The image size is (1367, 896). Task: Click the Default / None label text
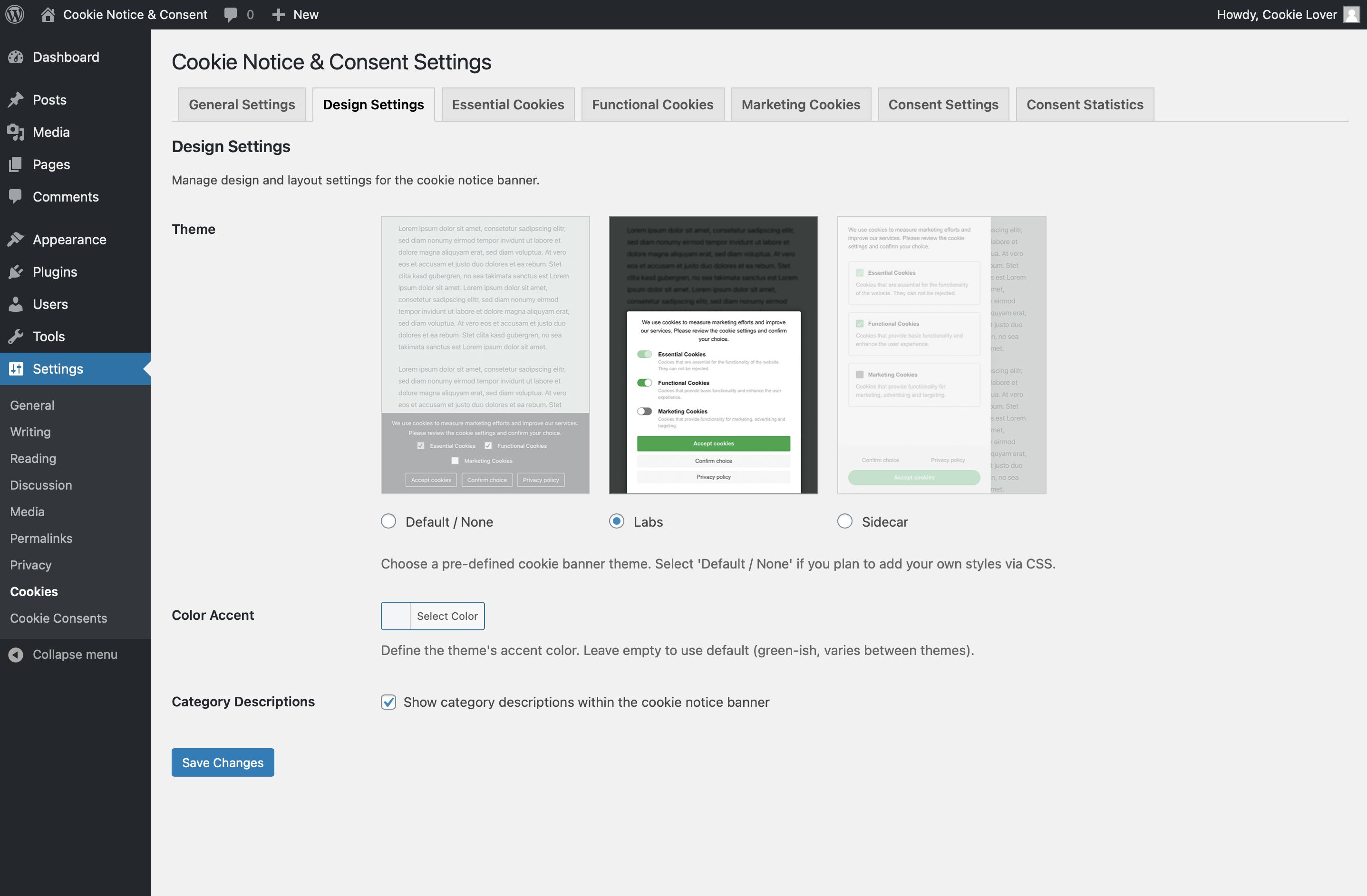coord(449,521)
